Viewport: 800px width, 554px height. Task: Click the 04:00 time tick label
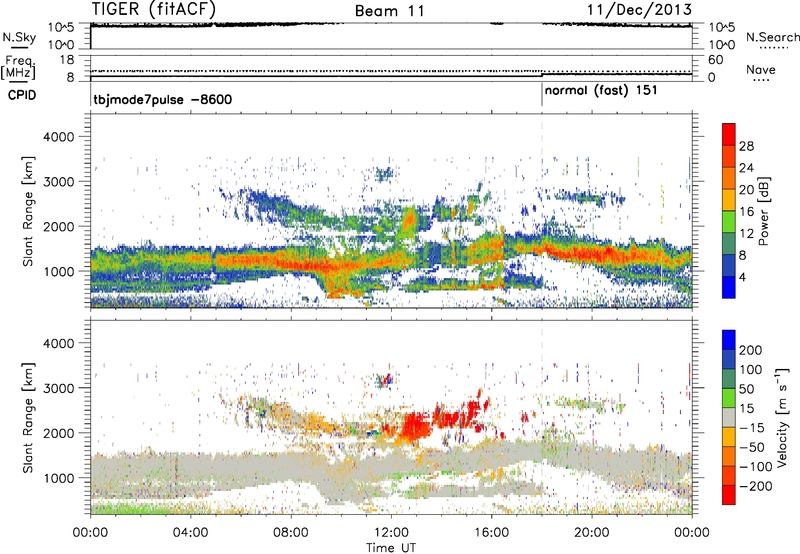click(x=190, y=533)
